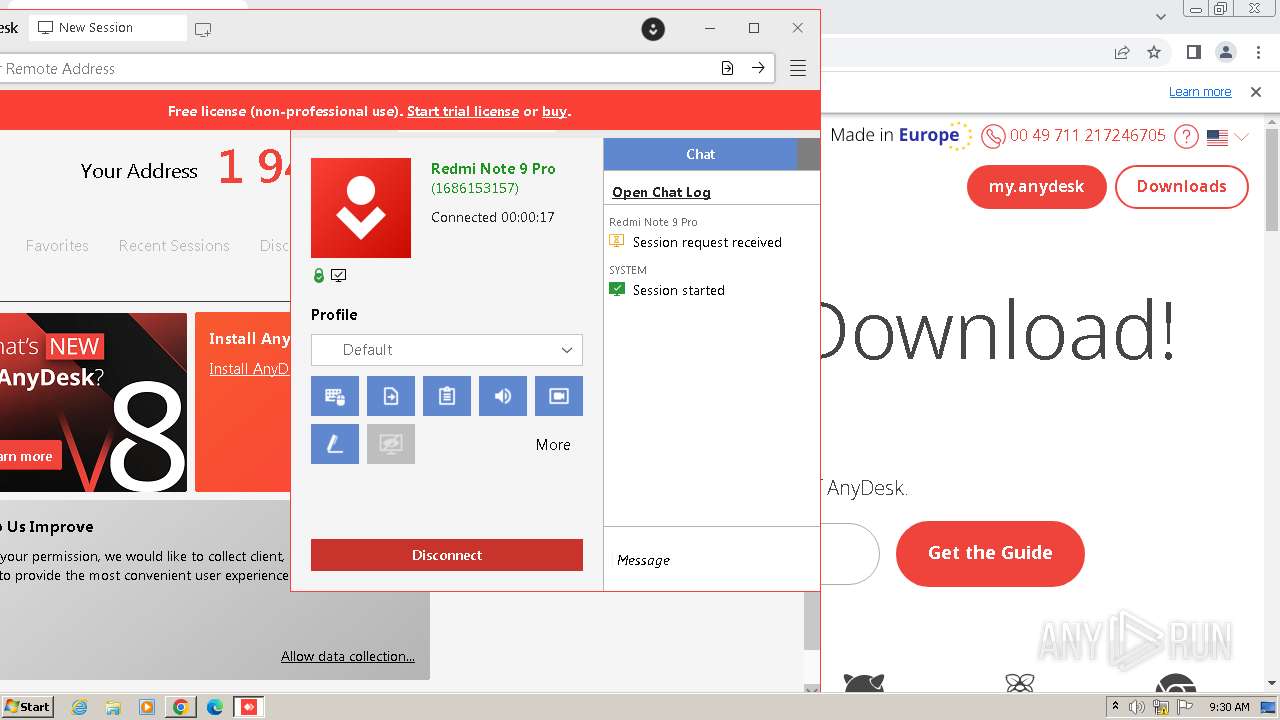Click the chat Message input field
The image size is (1280, 720).
(712, 560)
